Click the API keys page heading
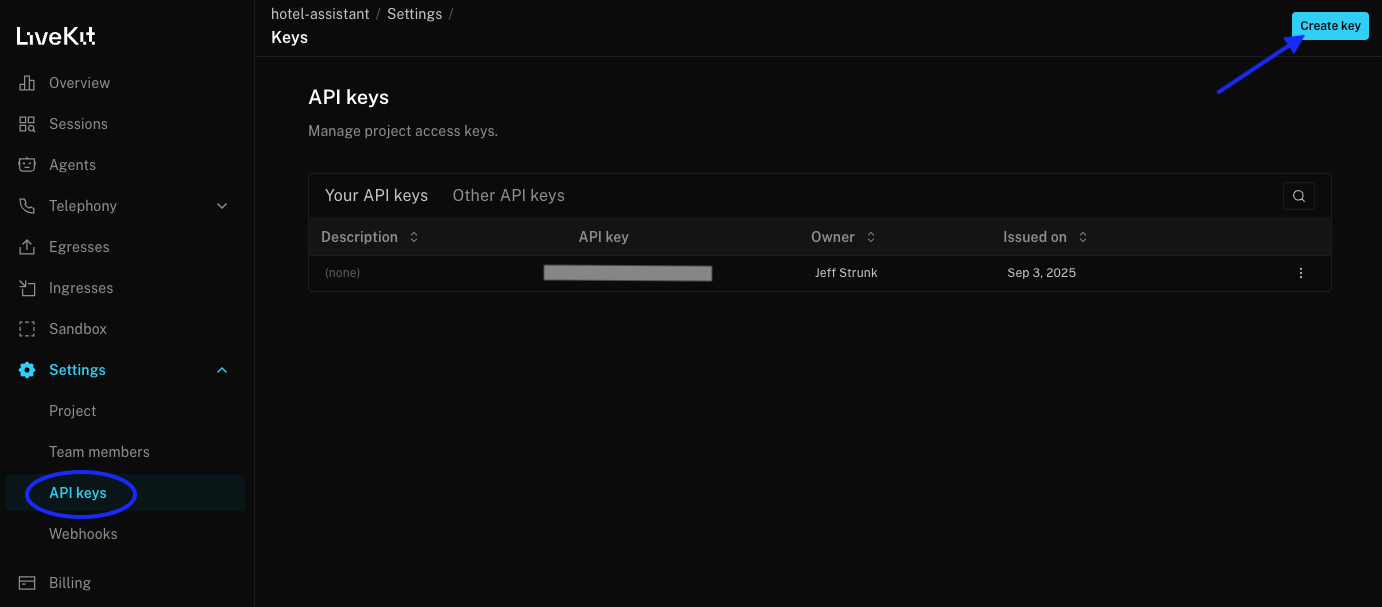 coord(349,98)
